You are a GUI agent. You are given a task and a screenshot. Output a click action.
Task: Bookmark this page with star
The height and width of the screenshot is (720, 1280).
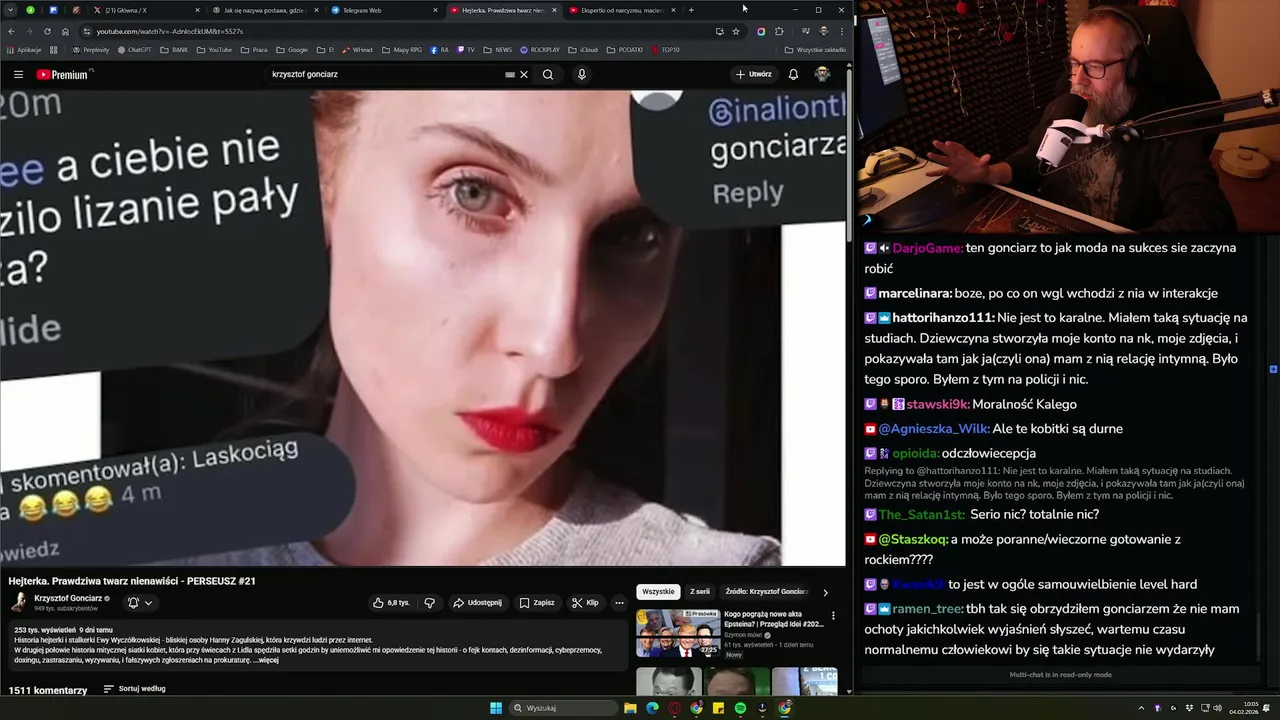point(736,31)
